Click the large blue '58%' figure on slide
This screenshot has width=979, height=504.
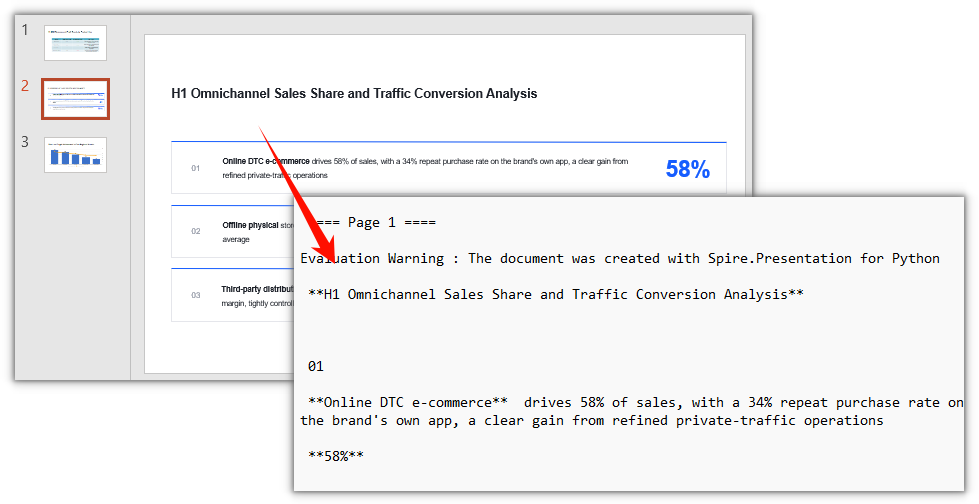coord(687,169)
